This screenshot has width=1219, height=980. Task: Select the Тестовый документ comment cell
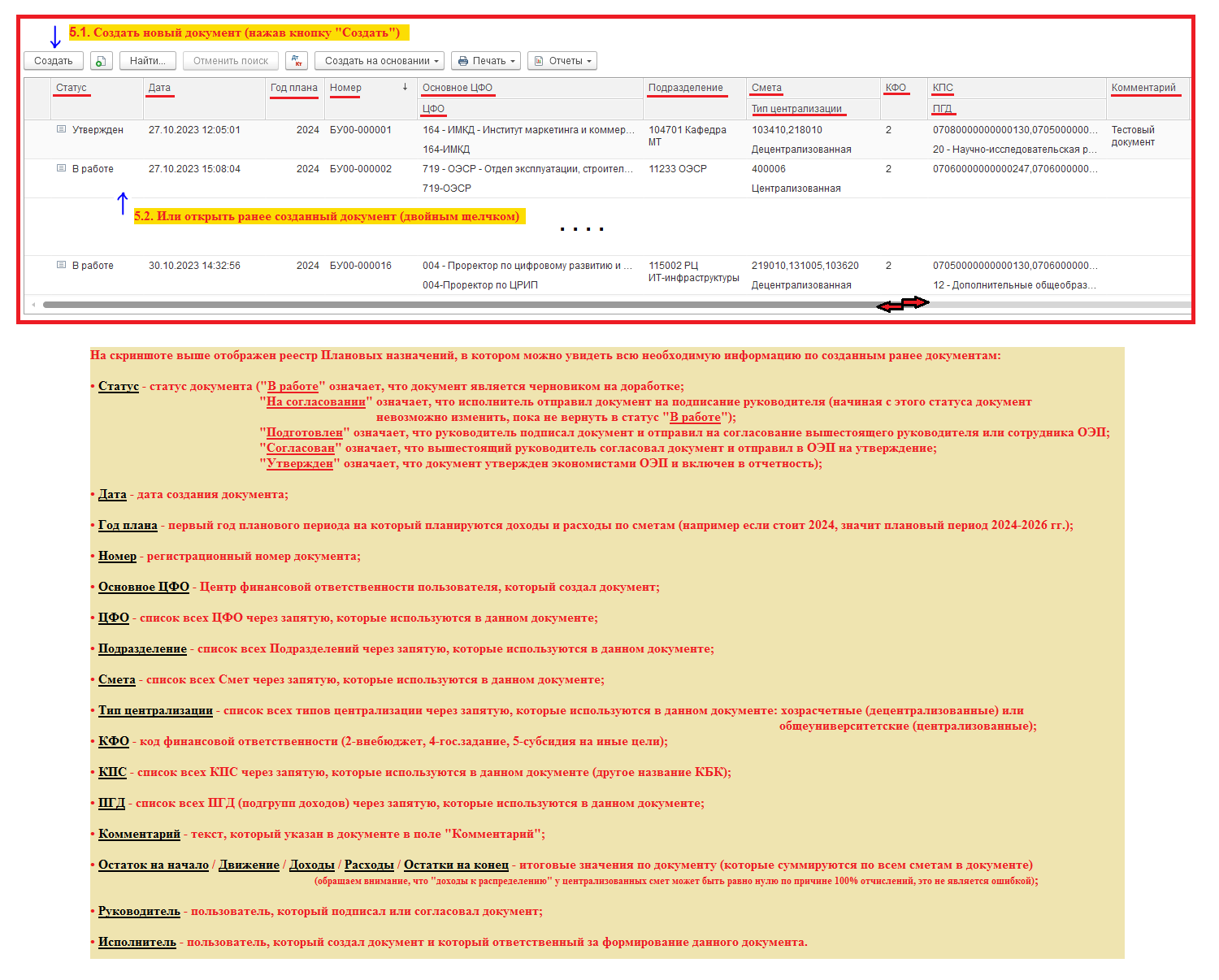[x=1133, y=136]
